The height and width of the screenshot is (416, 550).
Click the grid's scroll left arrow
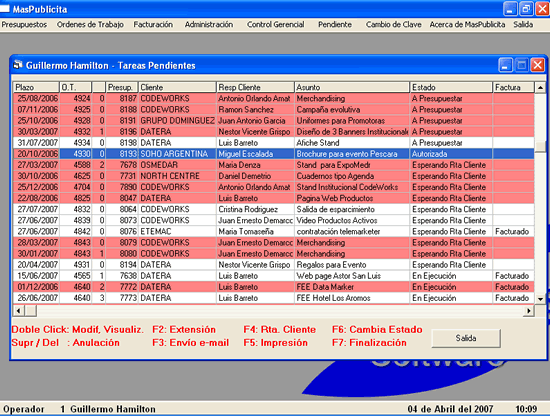[18, 310]
